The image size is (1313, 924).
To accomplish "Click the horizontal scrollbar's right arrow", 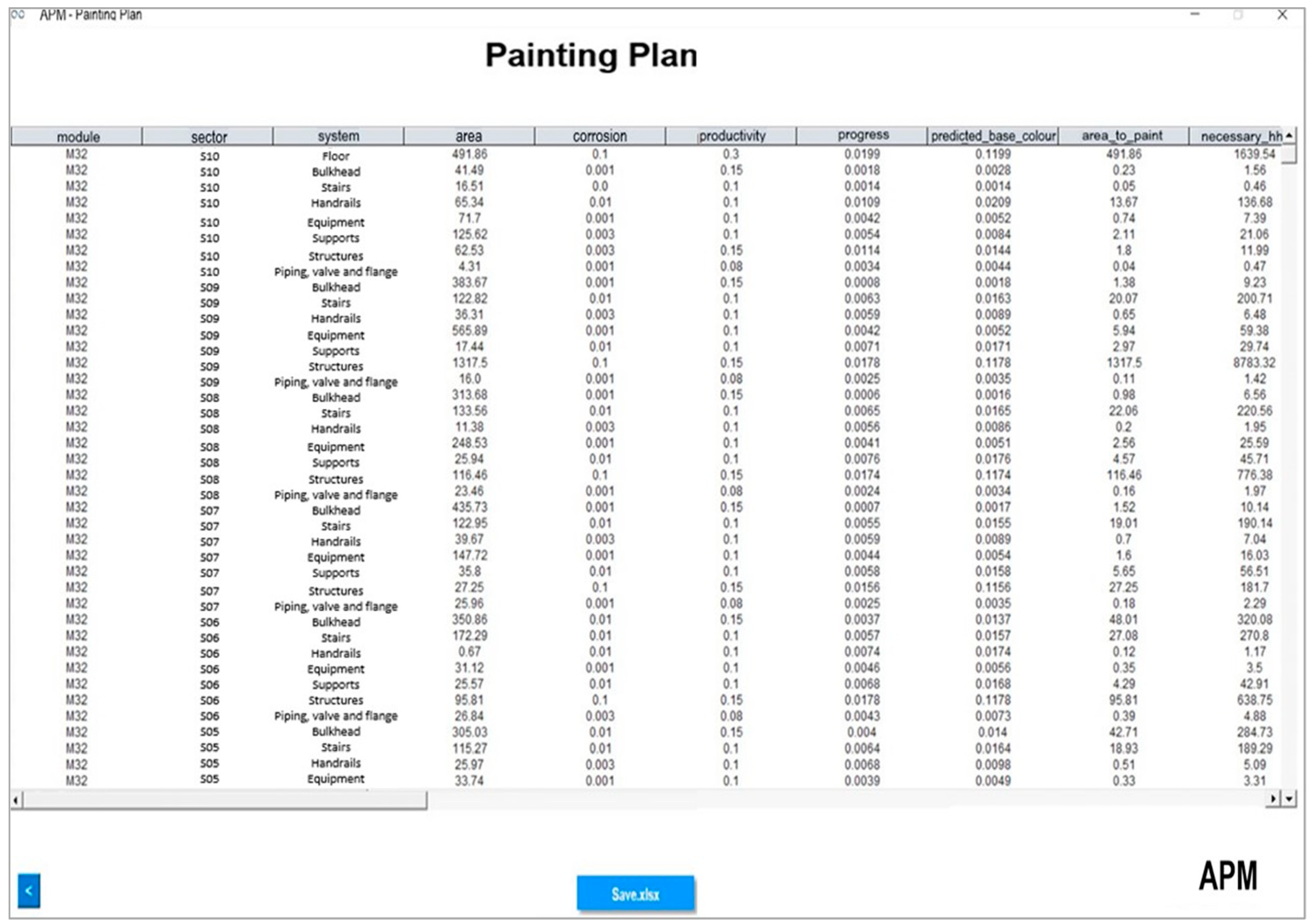I will 1273,799.
